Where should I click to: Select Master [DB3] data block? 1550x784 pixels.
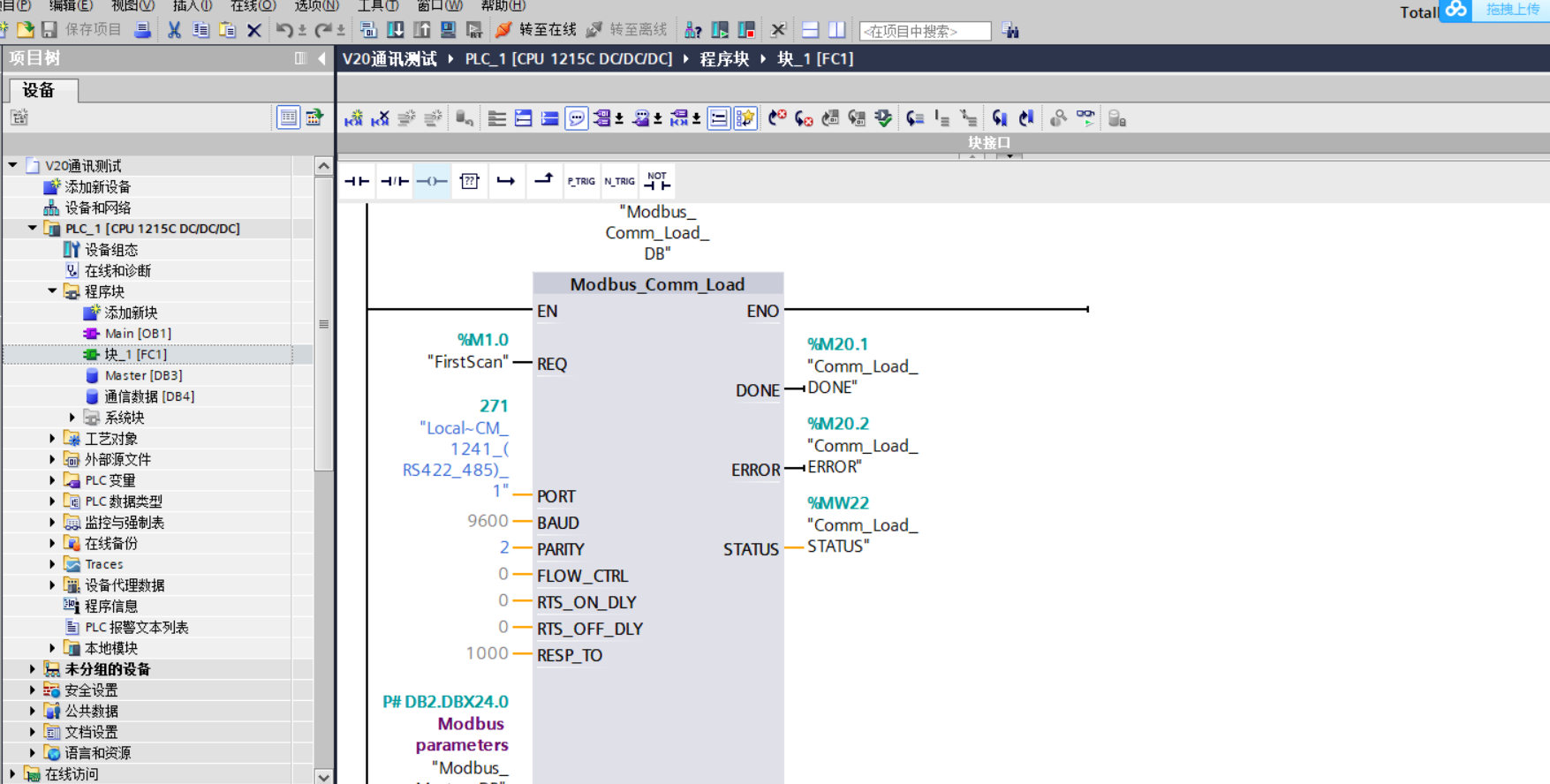tap(143, 375)
